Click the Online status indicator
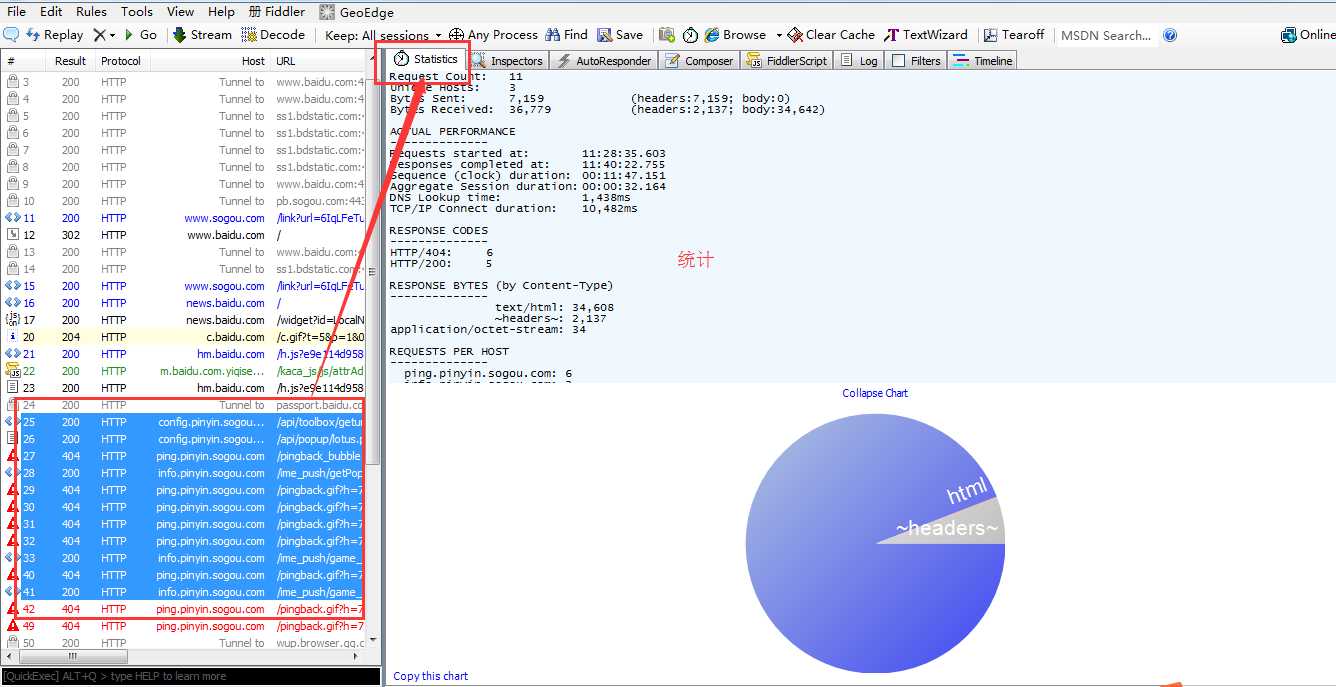The image size is (1336, 687). point(1308,35)
